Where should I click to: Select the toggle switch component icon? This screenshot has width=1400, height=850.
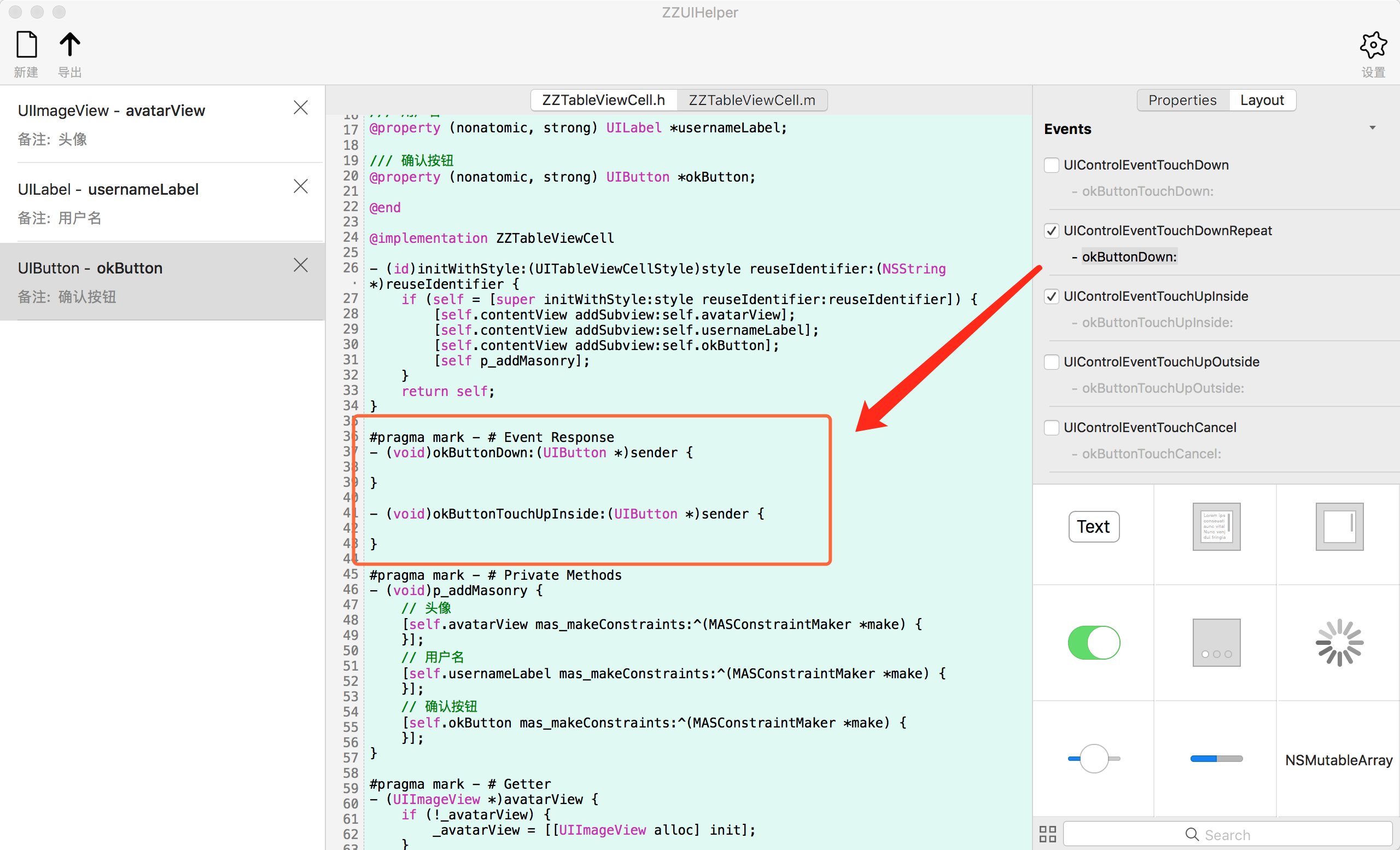tap(1095, 642)
